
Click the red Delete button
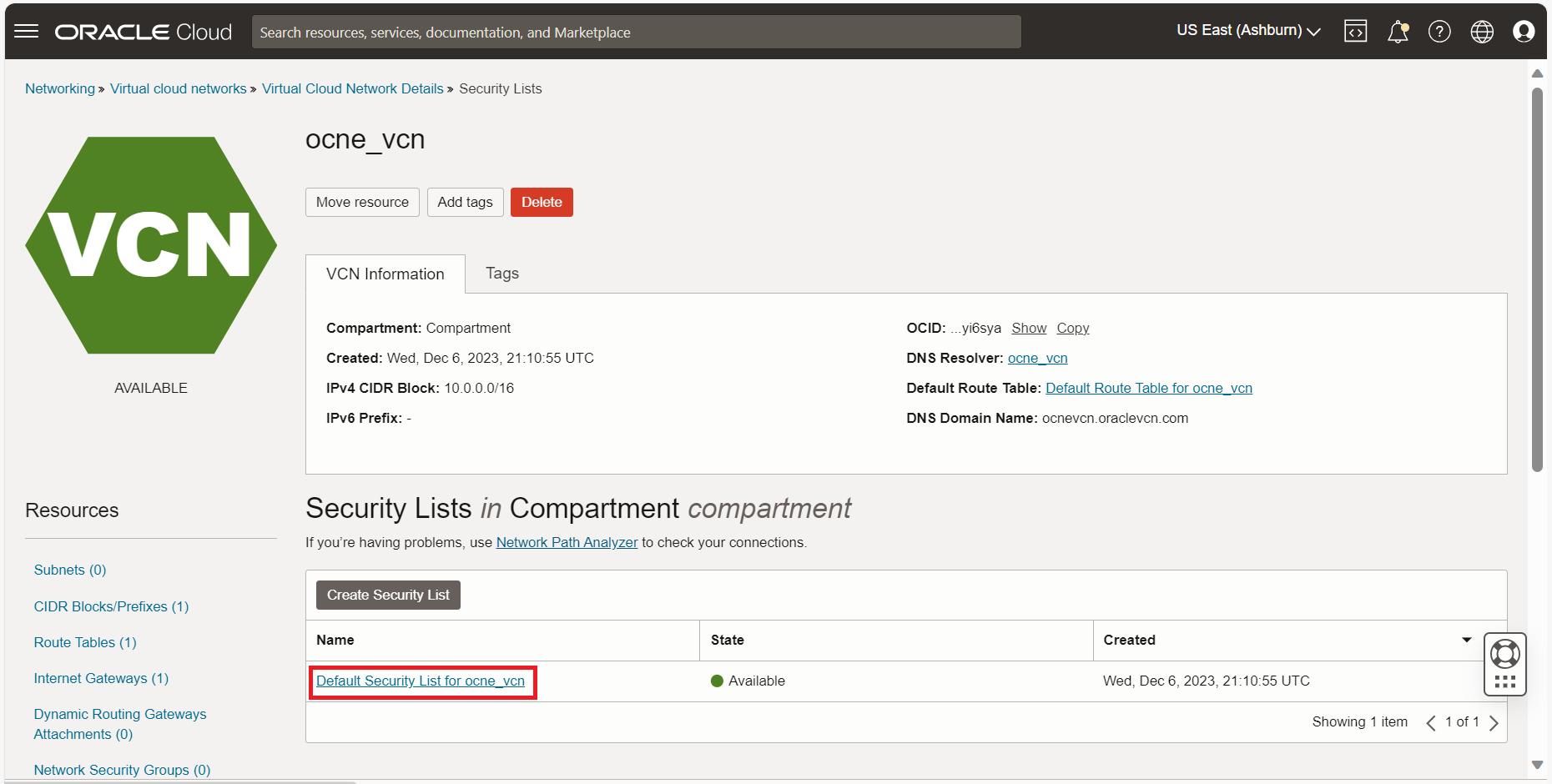pos(542,202)
